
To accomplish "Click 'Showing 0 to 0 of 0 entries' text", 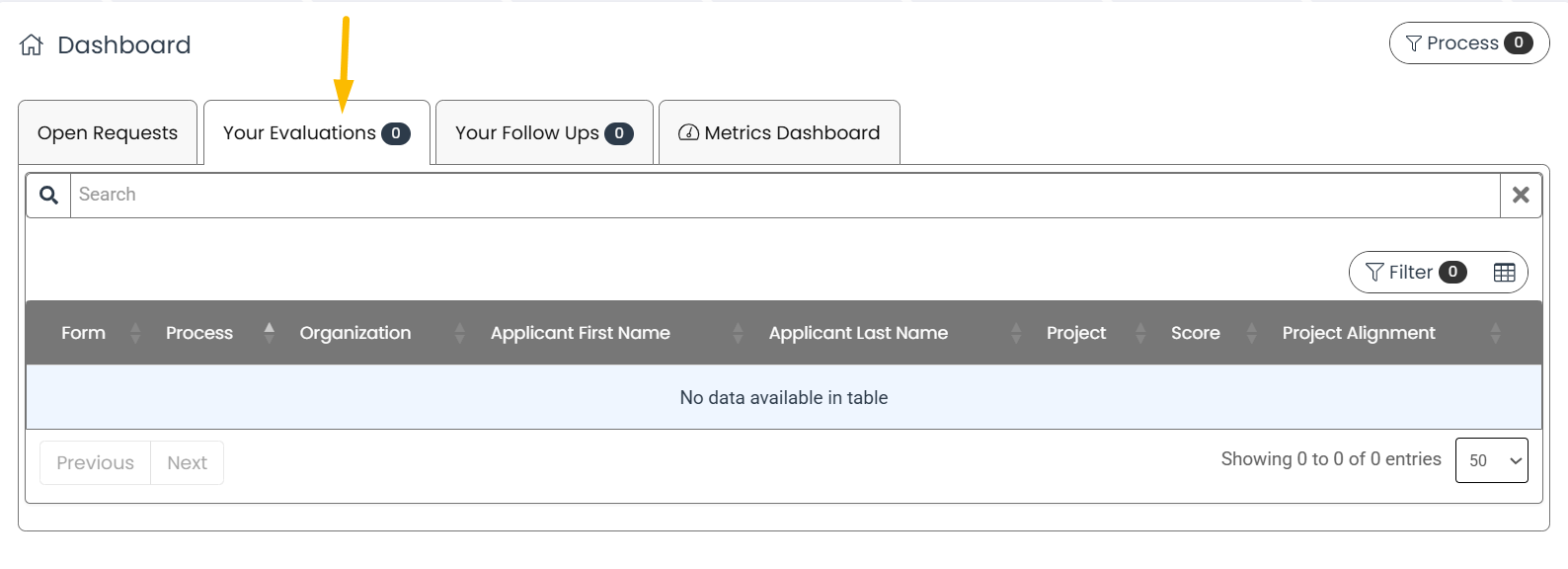I will tap(1331, 459).
